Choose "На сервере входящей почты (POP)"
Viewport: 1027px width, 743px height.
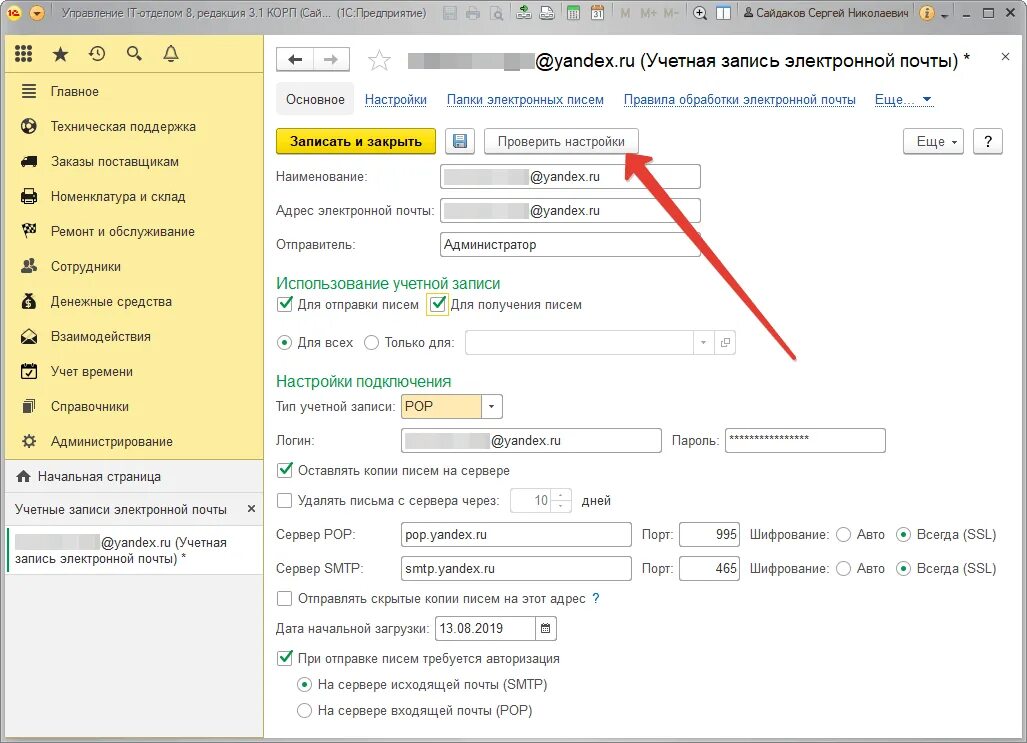point(304,710)
